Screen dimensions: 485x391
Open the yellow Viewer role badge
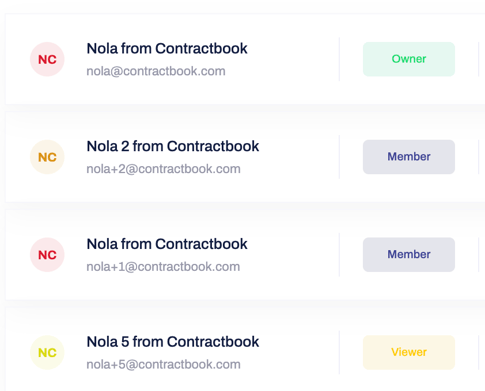[409, 352]
